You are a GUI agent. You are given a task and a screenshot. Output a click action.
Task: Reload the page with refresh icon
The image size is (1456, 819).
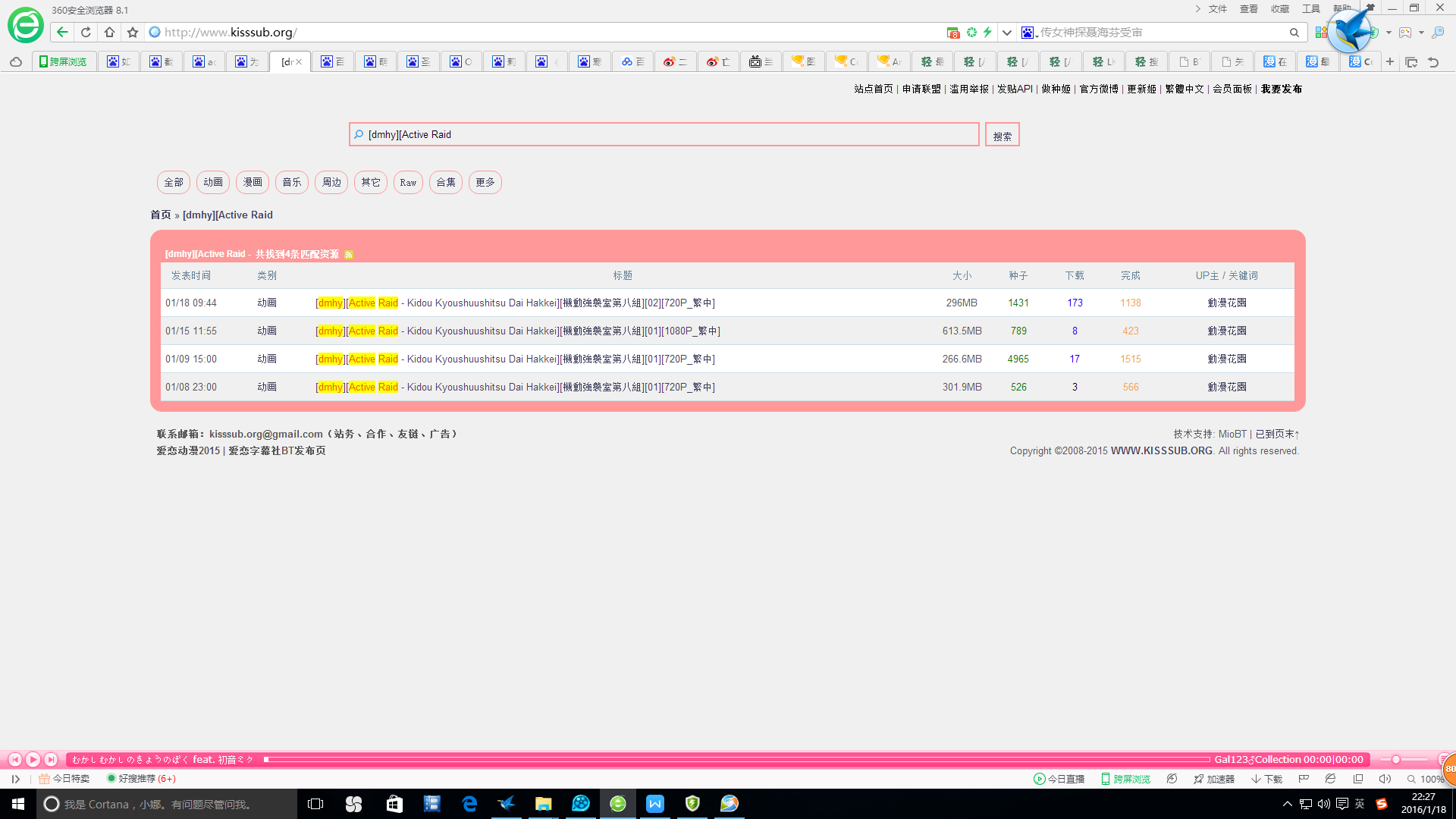coord(86,32)
